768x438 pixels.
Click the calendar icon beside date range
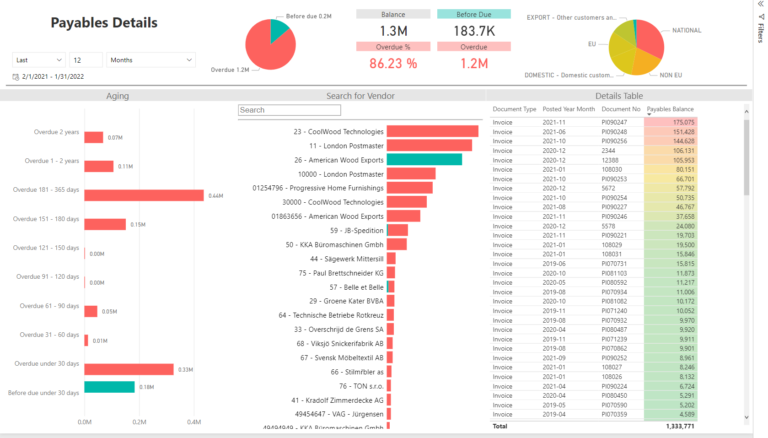pos(16,77)
